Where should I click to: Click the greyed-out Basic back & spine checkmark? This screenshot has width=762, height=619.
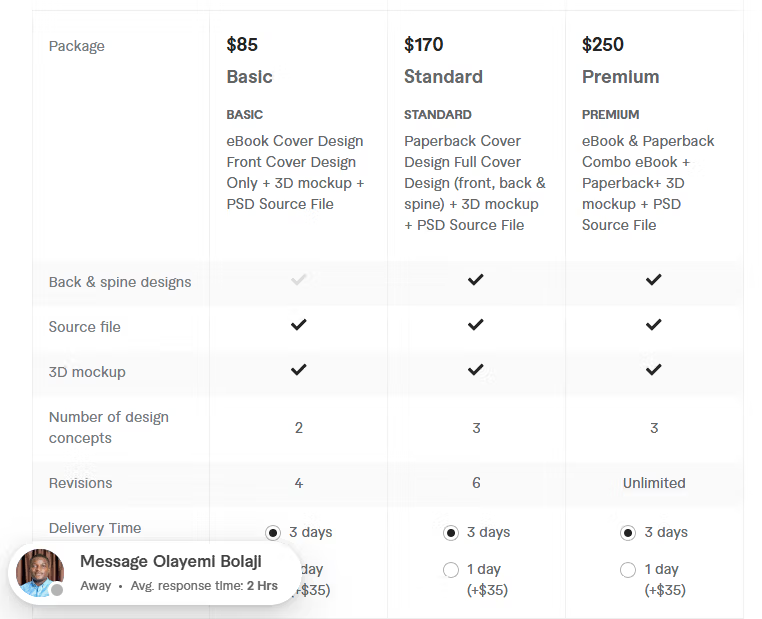pos(298,280)
